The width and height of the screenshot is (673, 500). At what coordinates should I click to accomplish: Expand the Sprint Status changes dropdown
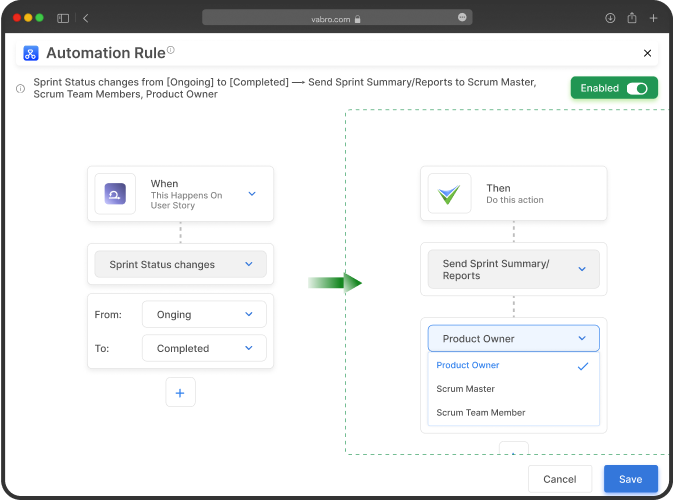pyautogui.click(x=180, y=264)
